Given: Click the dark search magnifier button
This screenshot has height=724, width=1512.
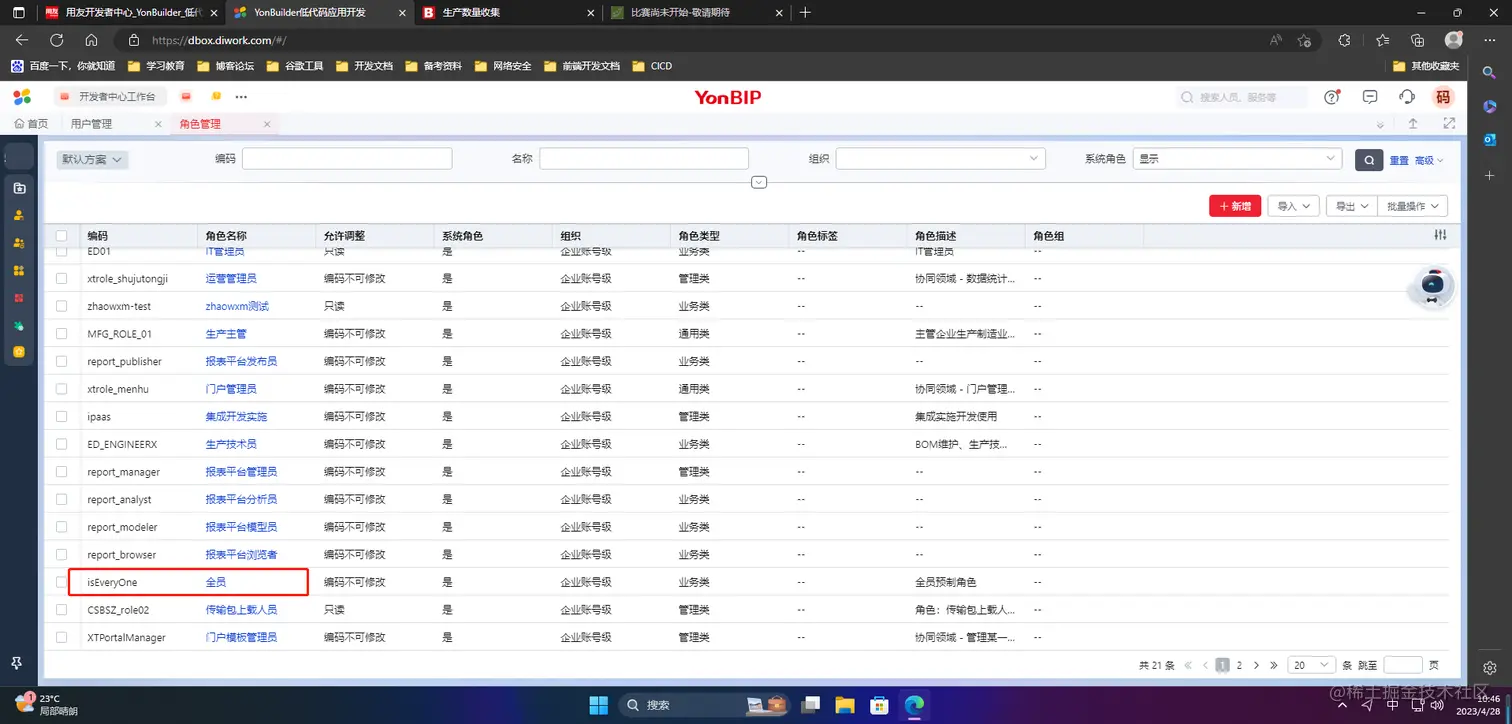Looking at the screenshot, I should click(1369, 159).
